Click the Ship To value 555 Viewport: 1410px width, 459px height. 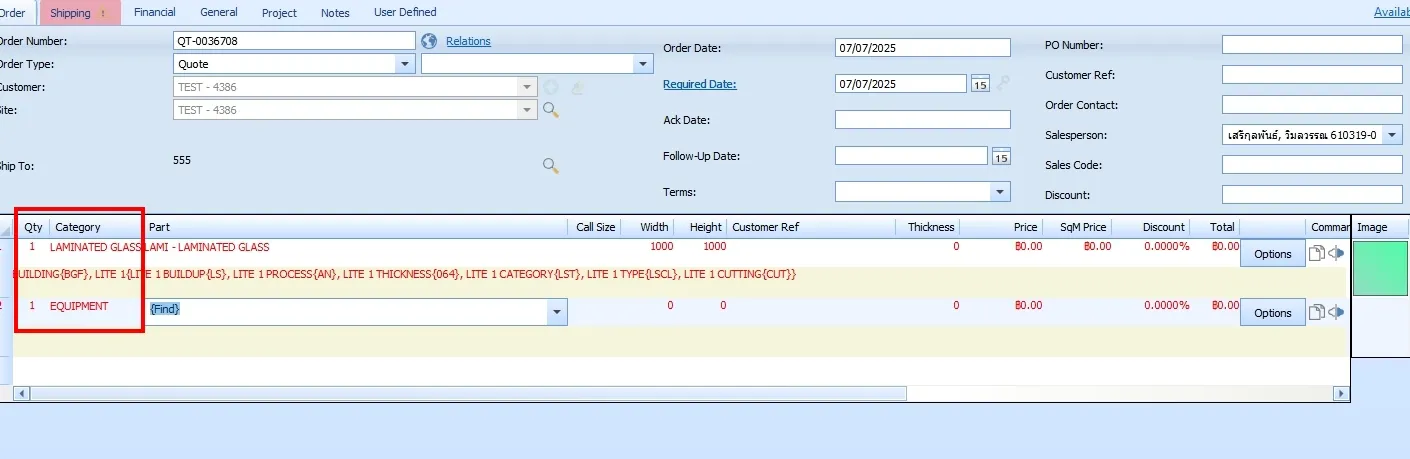(182, 160)
